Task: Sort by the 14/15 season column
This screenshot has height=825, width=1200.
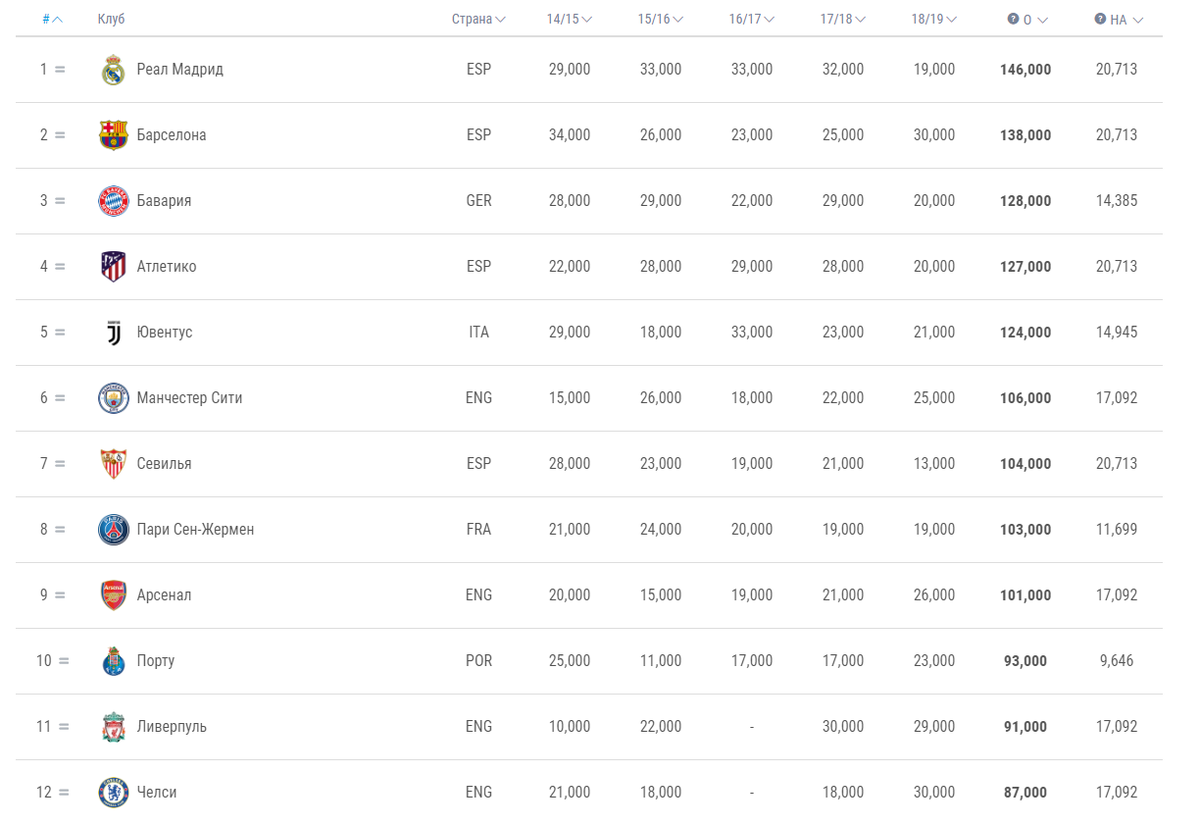Action: pos(569,19)
